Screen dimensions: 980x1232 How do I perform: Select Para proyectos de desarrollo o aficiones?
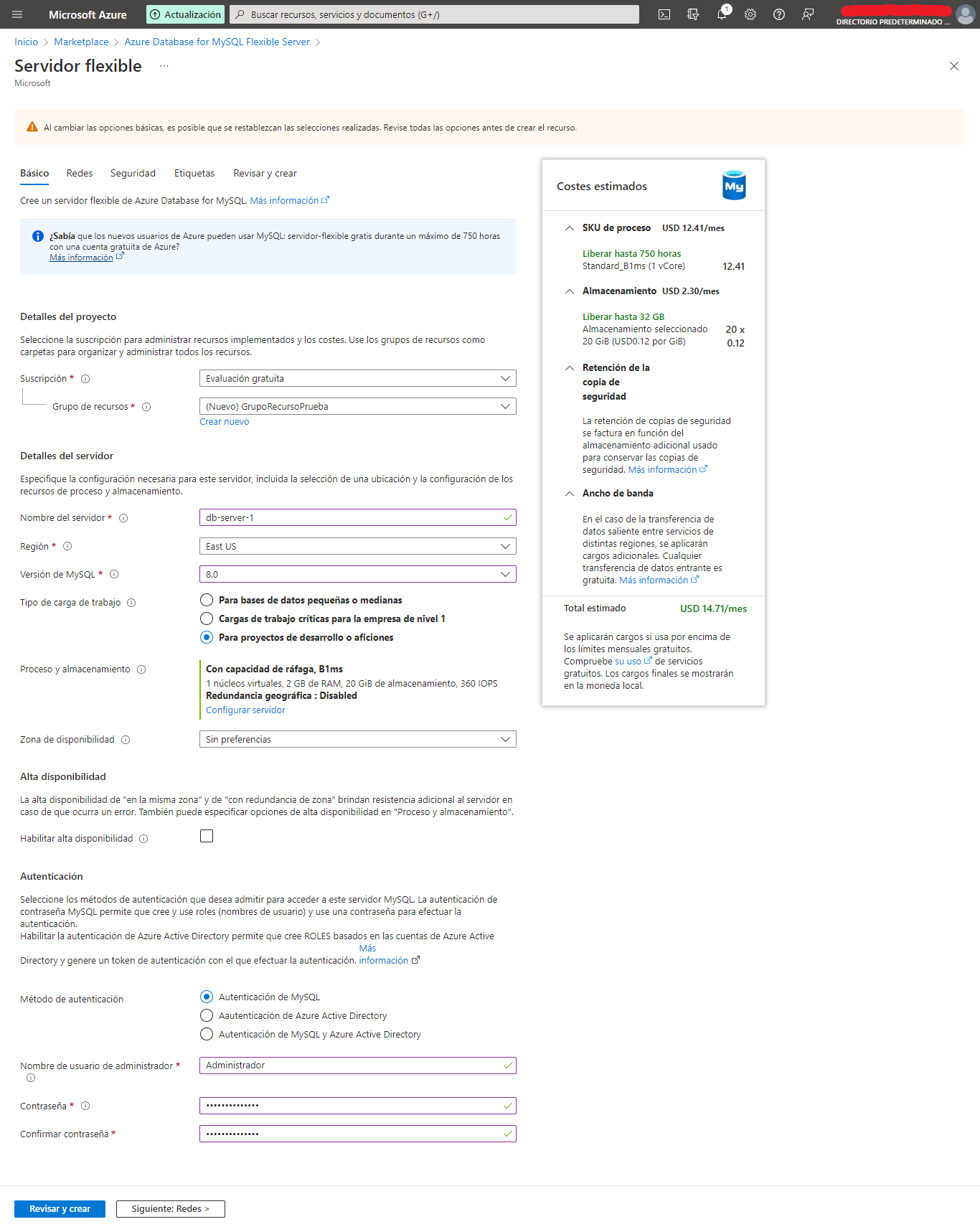pyautogui.click(x=207, y=637)
